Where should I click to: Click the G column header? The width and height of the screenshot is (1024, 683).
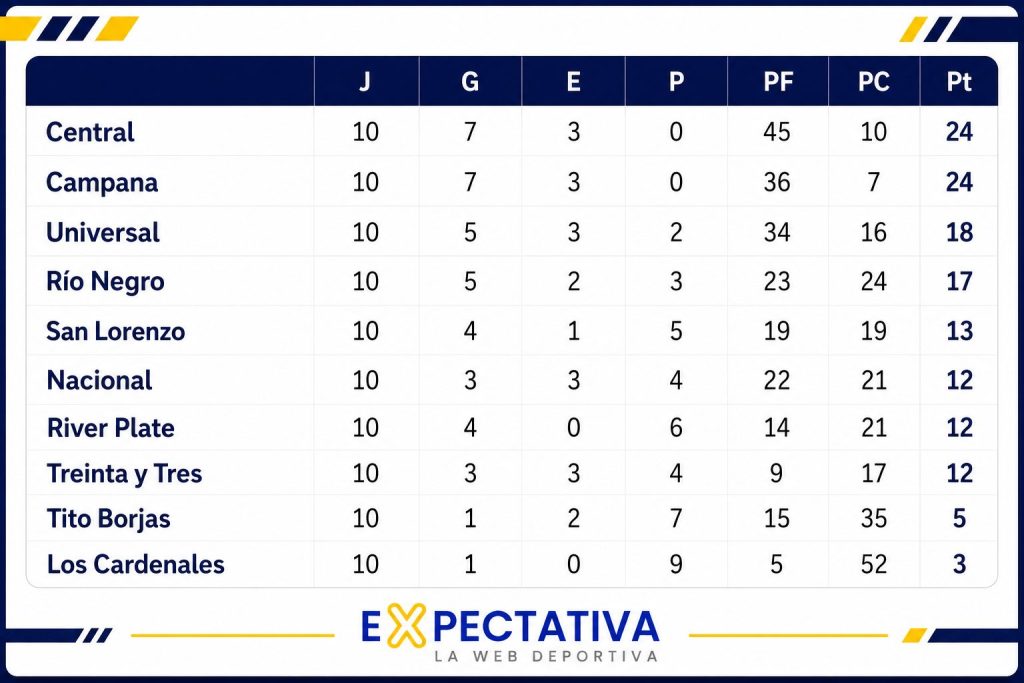(470, 82)
